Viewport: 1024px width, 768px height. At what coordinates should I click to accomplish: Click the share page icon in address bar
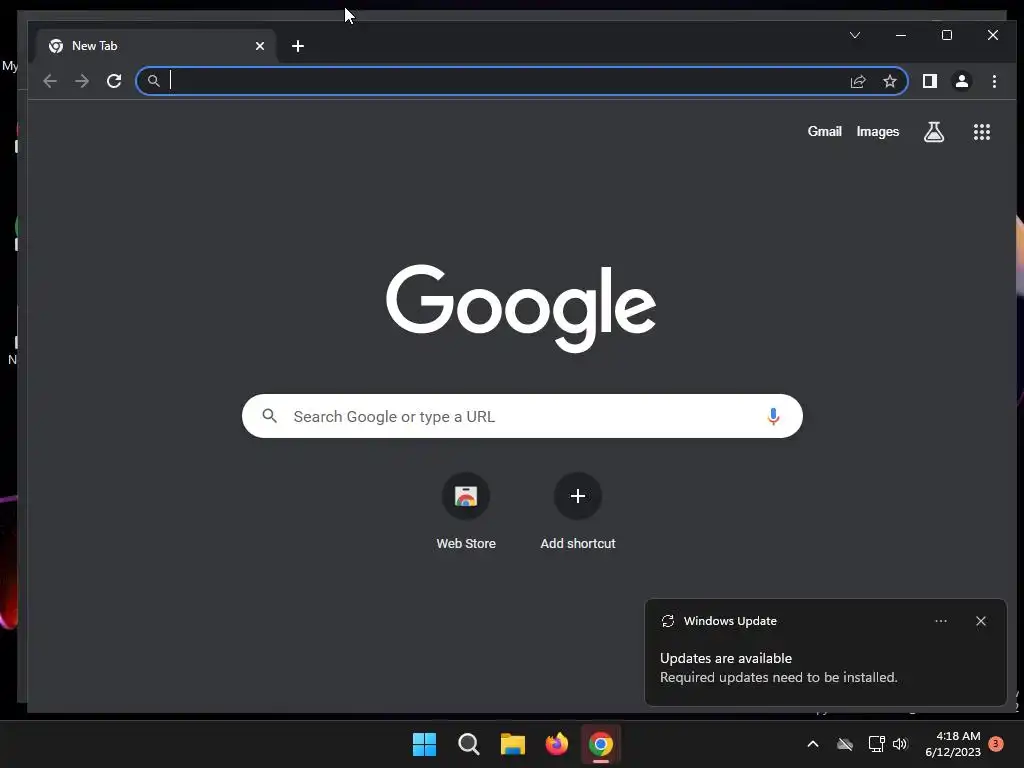(858, 81)
